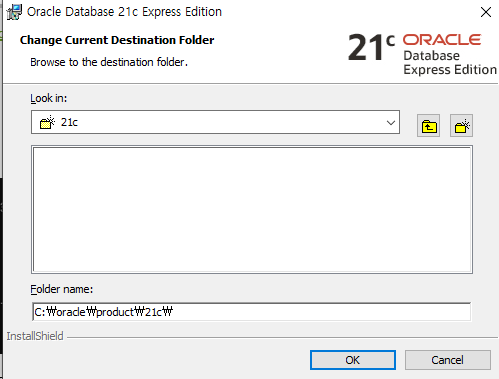The height and width of the screenshot is (379, 499).
Task: Click the Oracle 21c logo
Action: coord(422,54)
